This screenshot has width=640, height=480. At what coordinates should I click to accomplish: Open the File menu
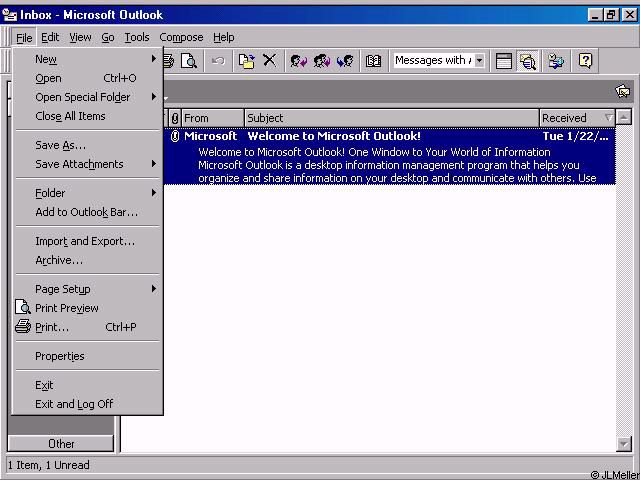tap(24, 38)
